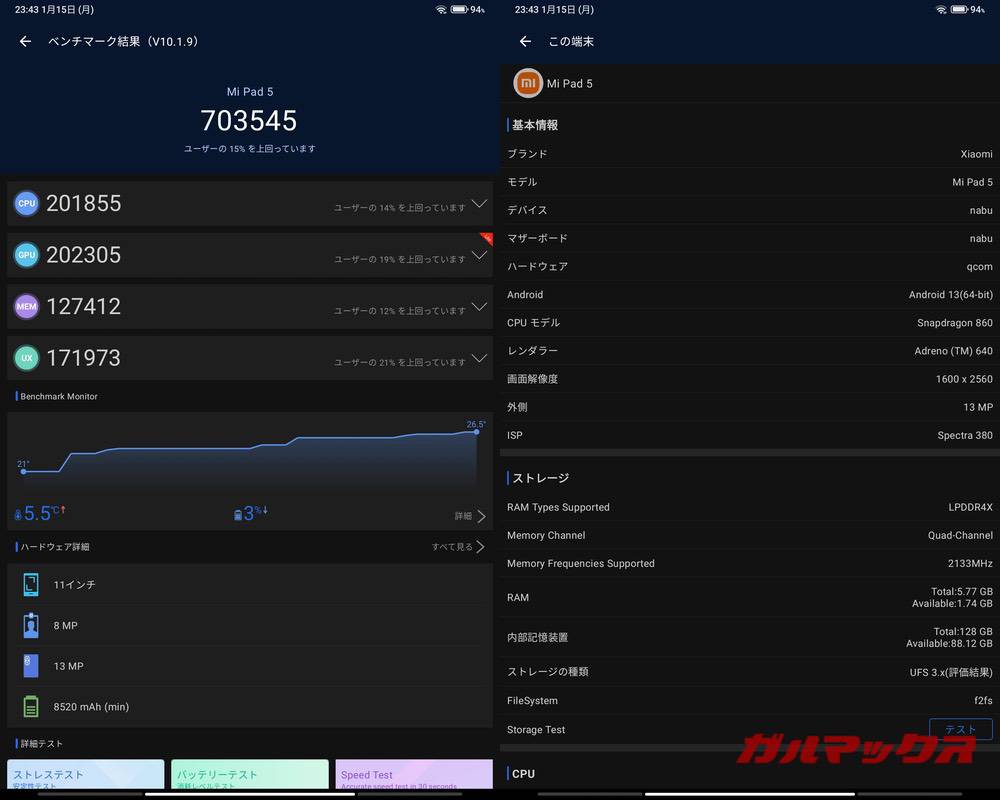Expand the UX score details chevron
The image size is (1000, 800).
point(480,358)
